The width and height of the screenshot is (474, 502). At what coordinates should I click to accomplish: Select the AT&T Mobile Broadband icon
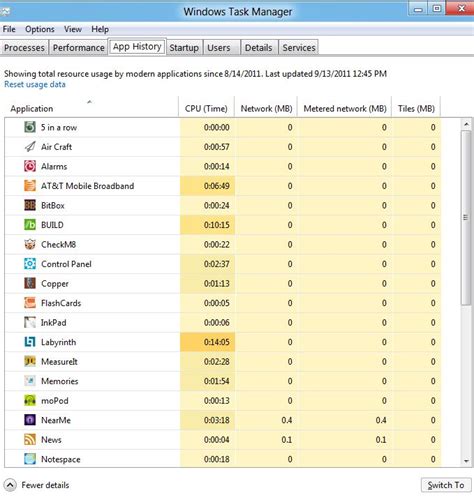click(30, 186)
